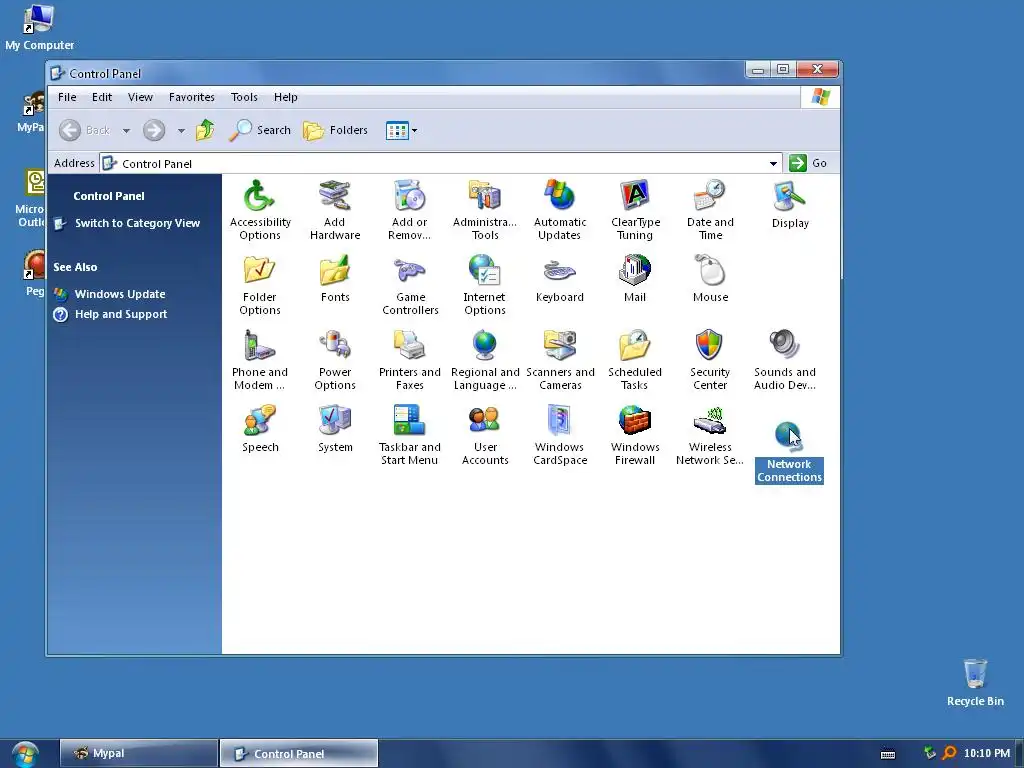Image resolution: width=1024 pixels, height=768 pixels.
Task: Click the Go button
Action: [x=808, y=163]
